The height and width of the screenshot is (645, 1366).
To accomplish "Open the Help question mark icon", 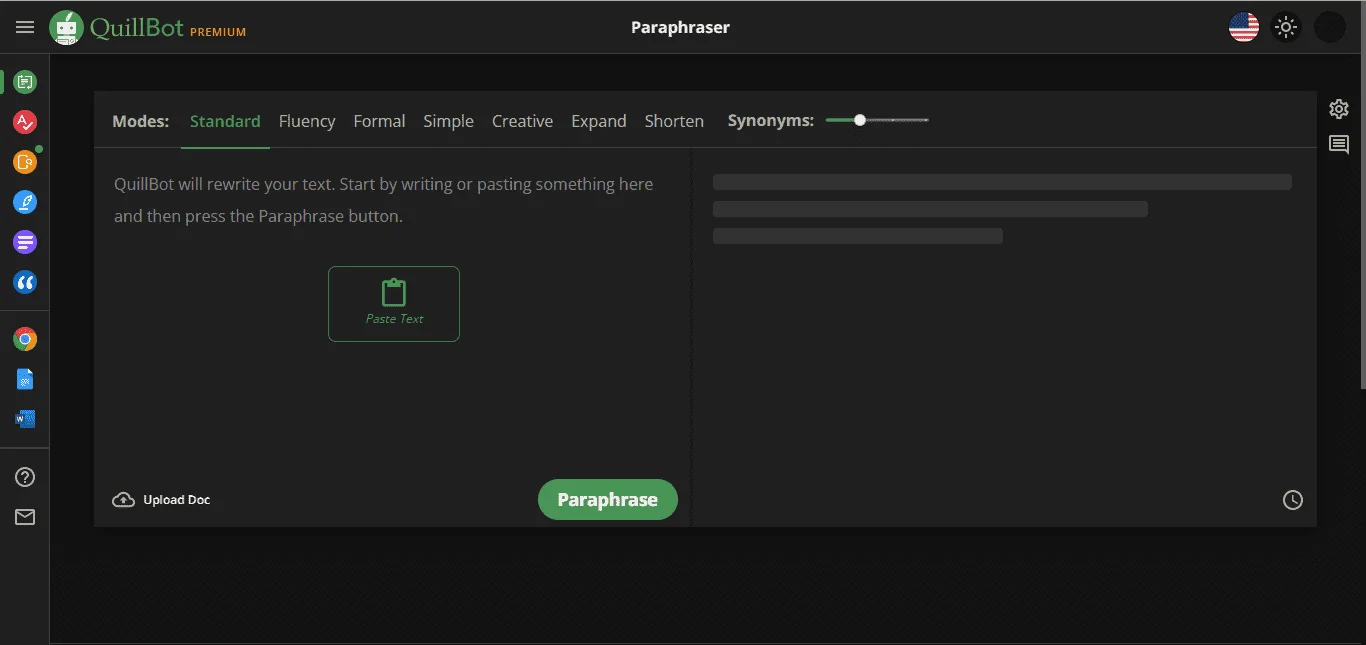I will (25, 477).
